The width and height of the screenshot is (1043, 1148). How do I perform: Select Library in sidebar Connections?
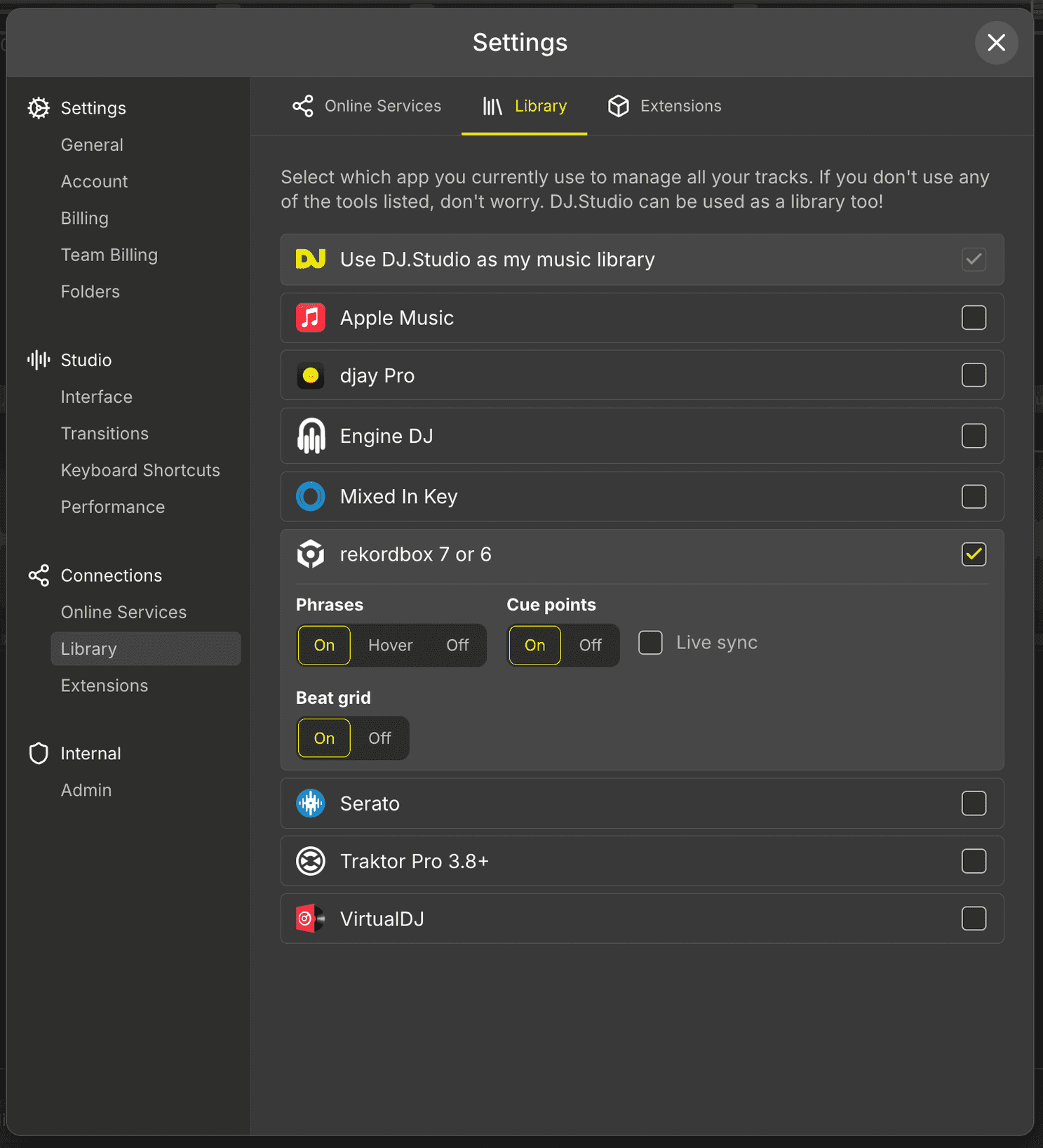click(x=146, y=649)
